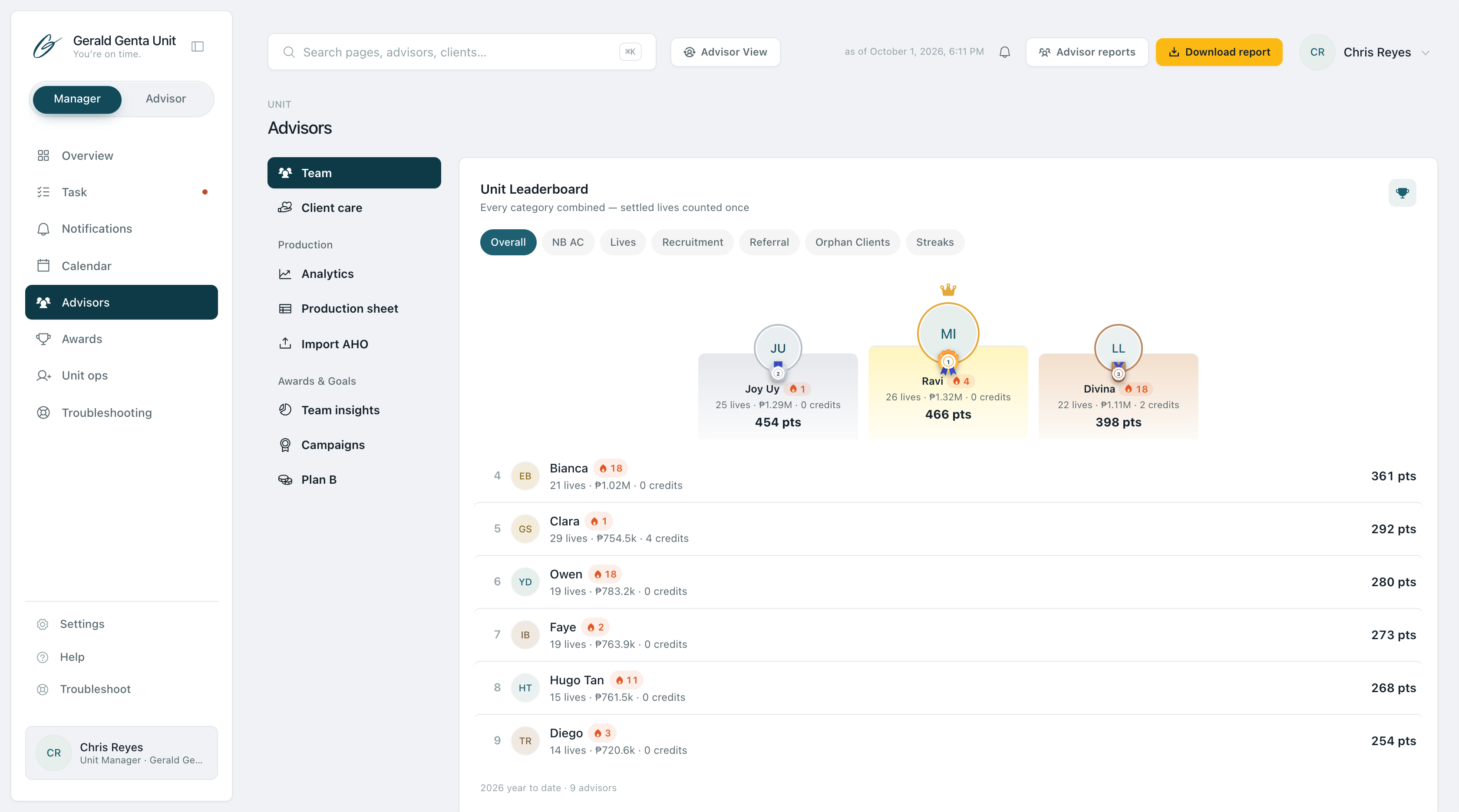Image resolution: width=1459 pixels, height=812 pixels.
Task: Select the NB AC leaderboard tab
Action: pos(568,242)
